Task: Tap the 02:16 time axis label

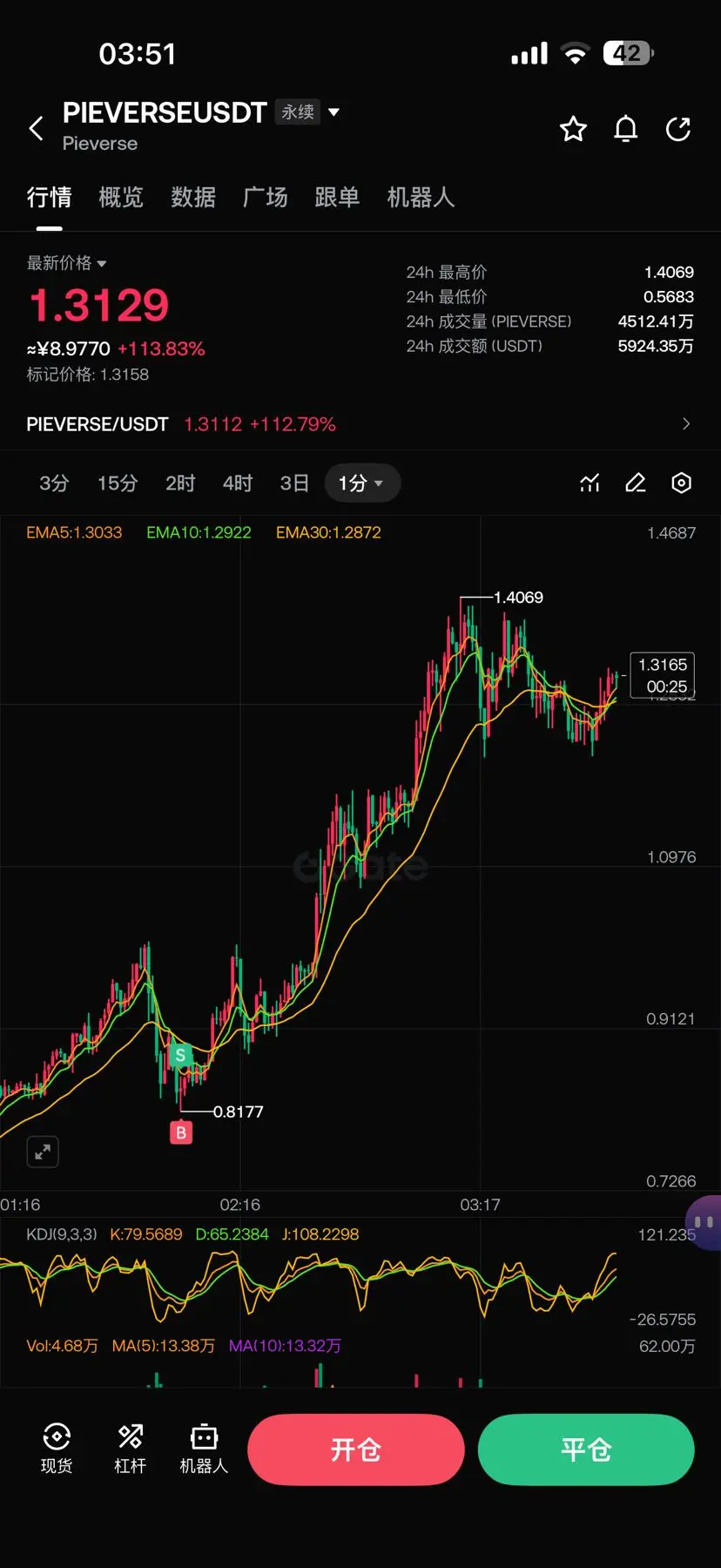Action: (x=239, y=1205)
